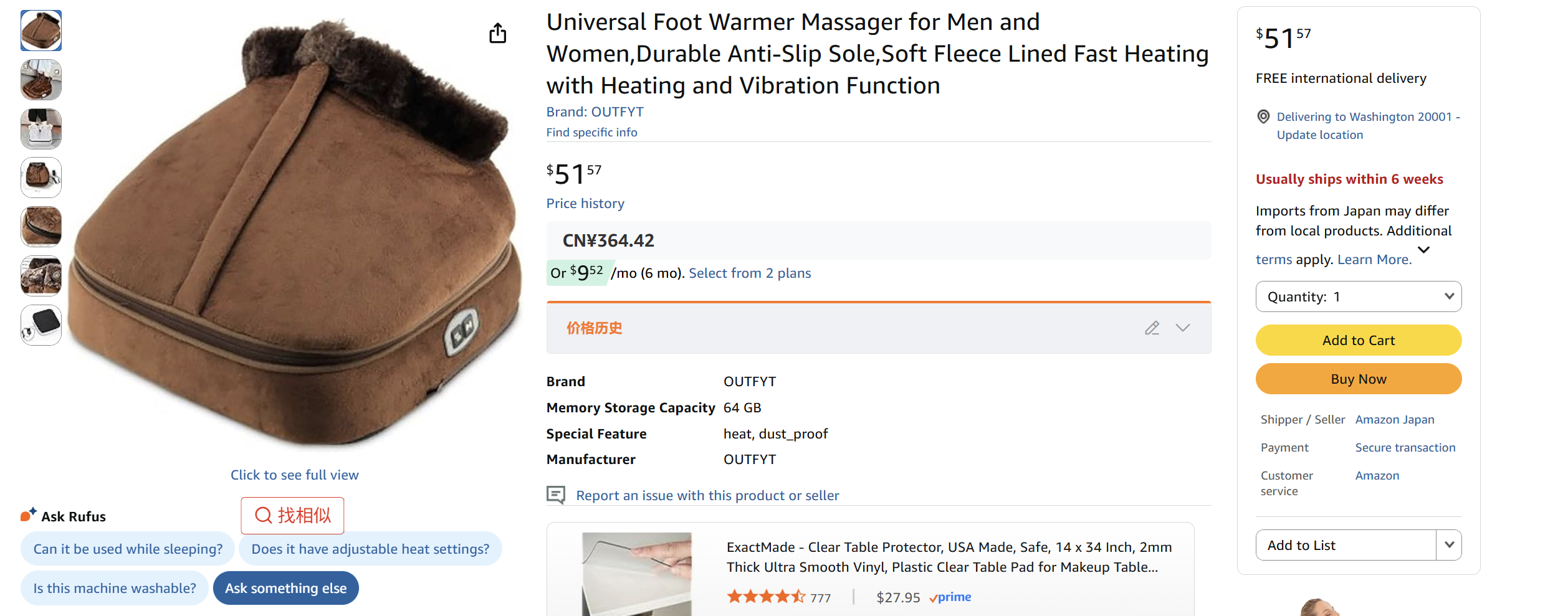Select the main foot warmer product image

tap(41, 30)
